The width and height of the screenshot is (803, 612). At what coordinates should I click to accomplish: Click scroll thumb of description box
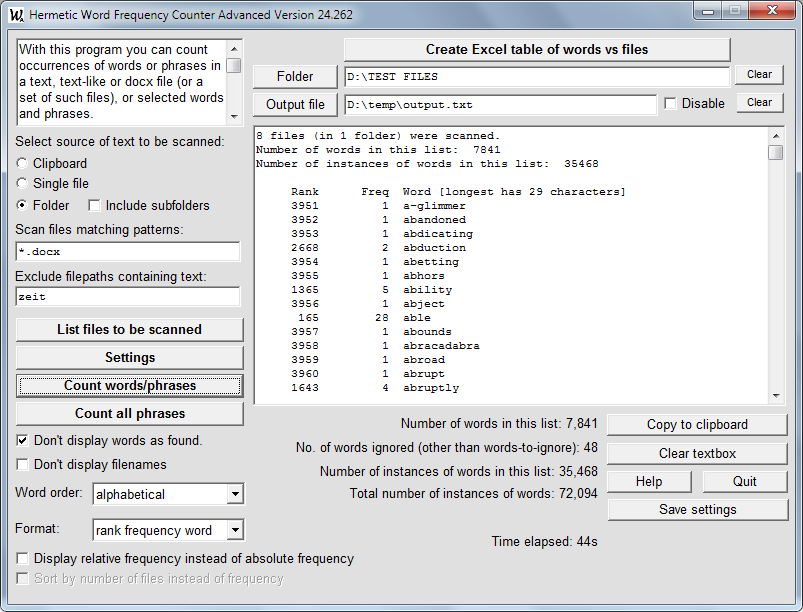234,66
